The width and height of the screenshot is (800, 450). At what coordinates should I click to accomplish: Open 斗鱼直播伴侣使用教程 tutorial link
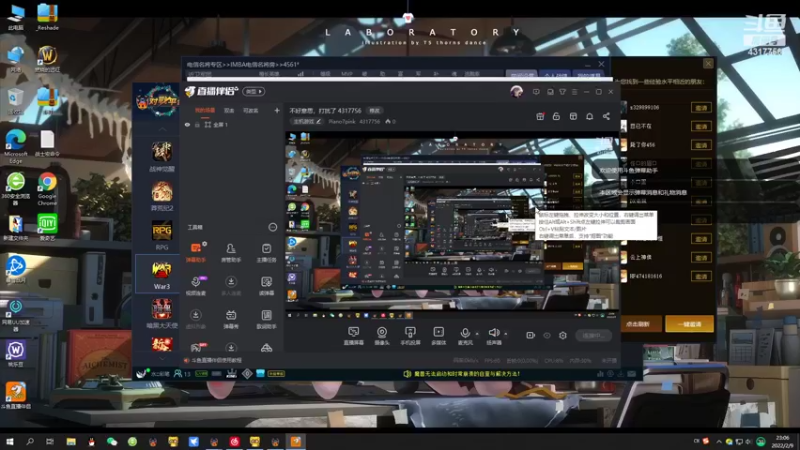click(213, 360)
